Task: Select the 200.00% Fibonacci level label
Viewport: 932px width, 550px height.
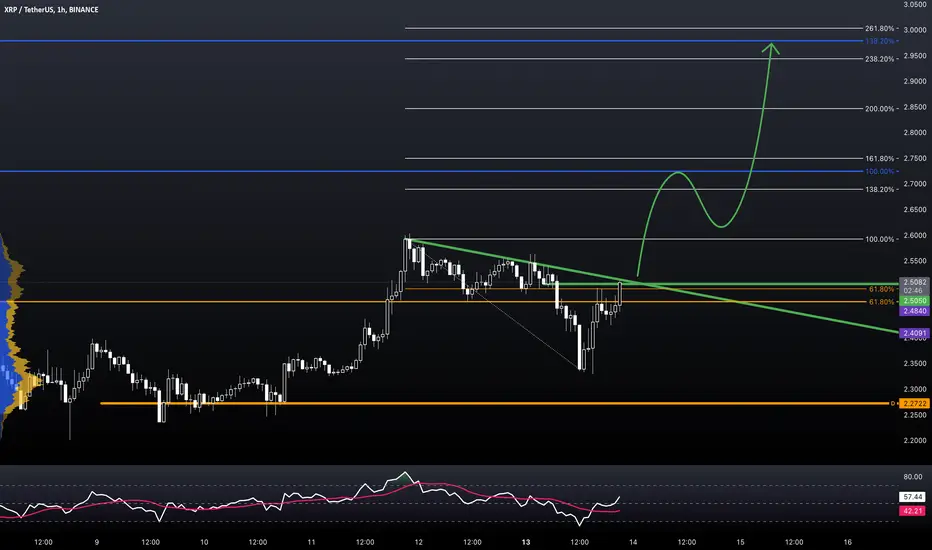Action: coord(880,109)
